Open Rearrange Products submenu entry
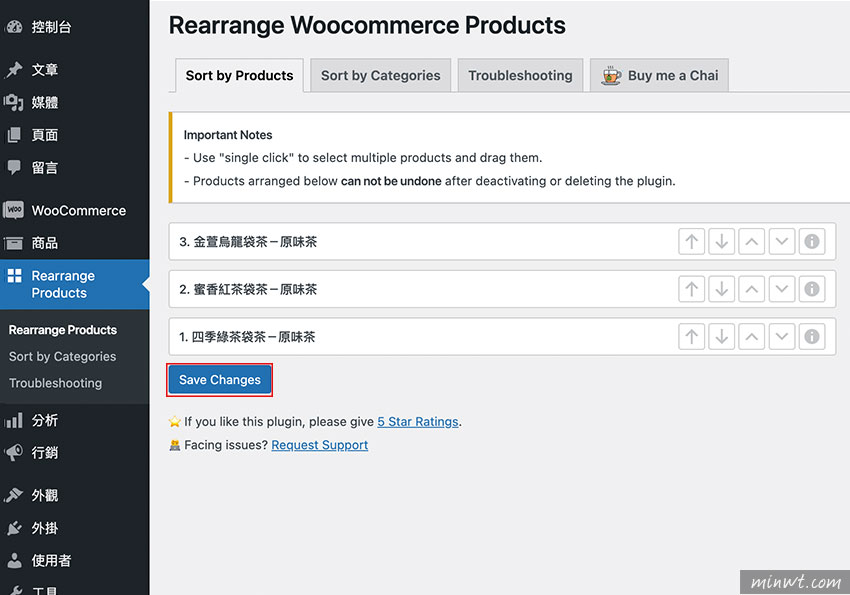 tap(63, 330)
